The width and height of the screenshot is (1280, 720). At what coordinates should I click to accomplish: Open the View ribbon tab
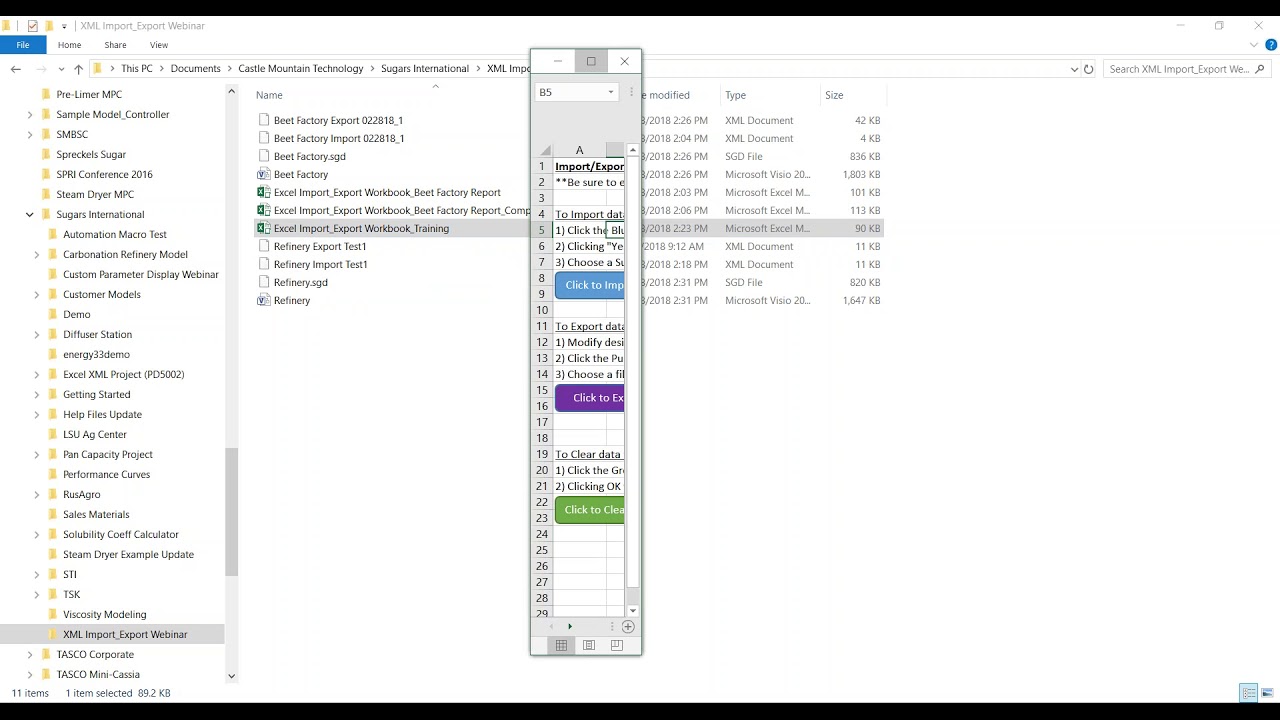(x=158, y=45)
